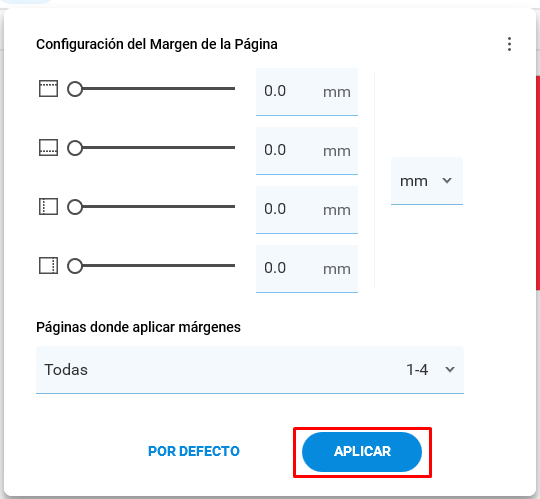Click the top margin icon
This screenshot has width=540, height=499.
[48, 89]
